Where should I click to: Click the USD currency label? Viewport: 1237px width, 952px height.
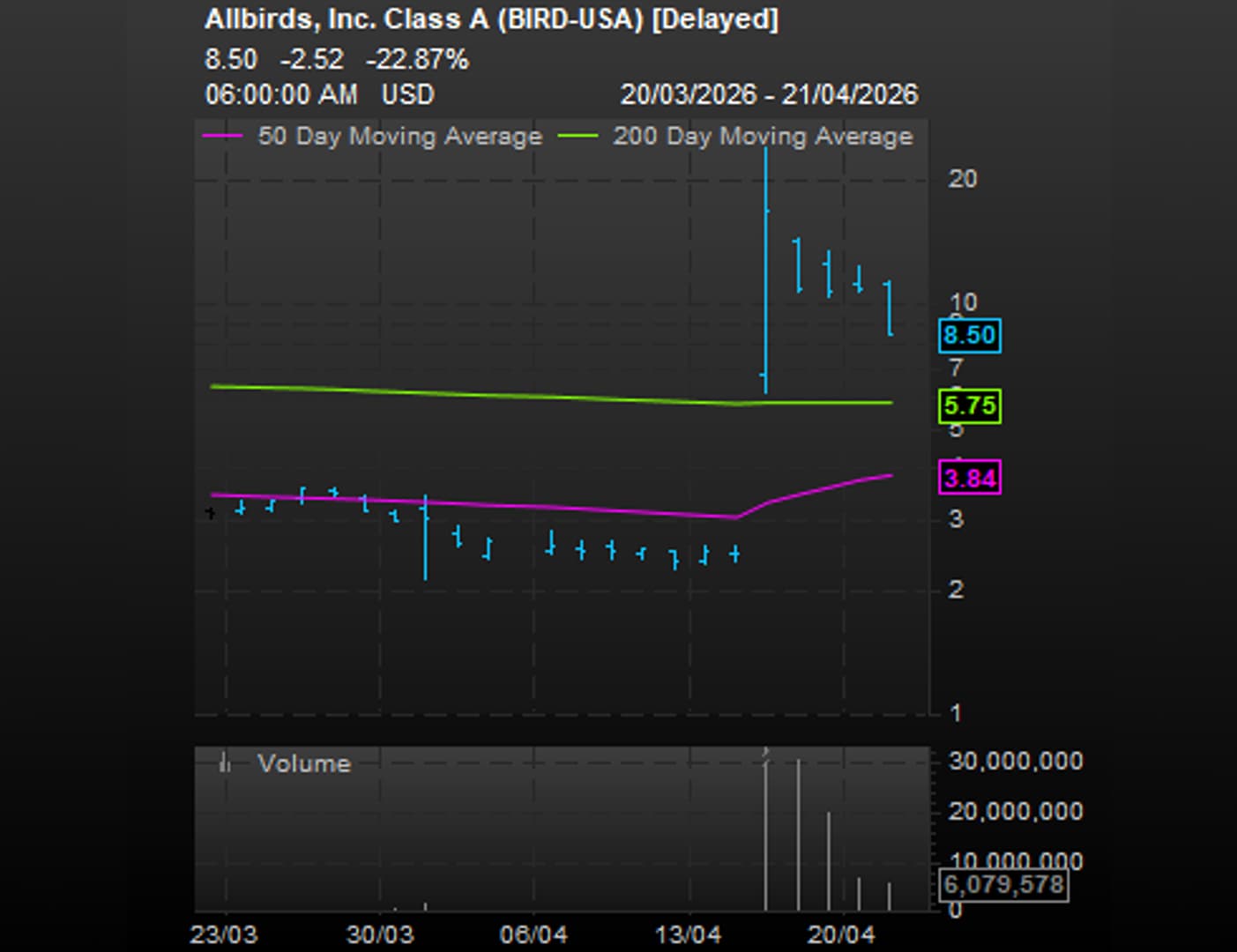pos(407,94)
